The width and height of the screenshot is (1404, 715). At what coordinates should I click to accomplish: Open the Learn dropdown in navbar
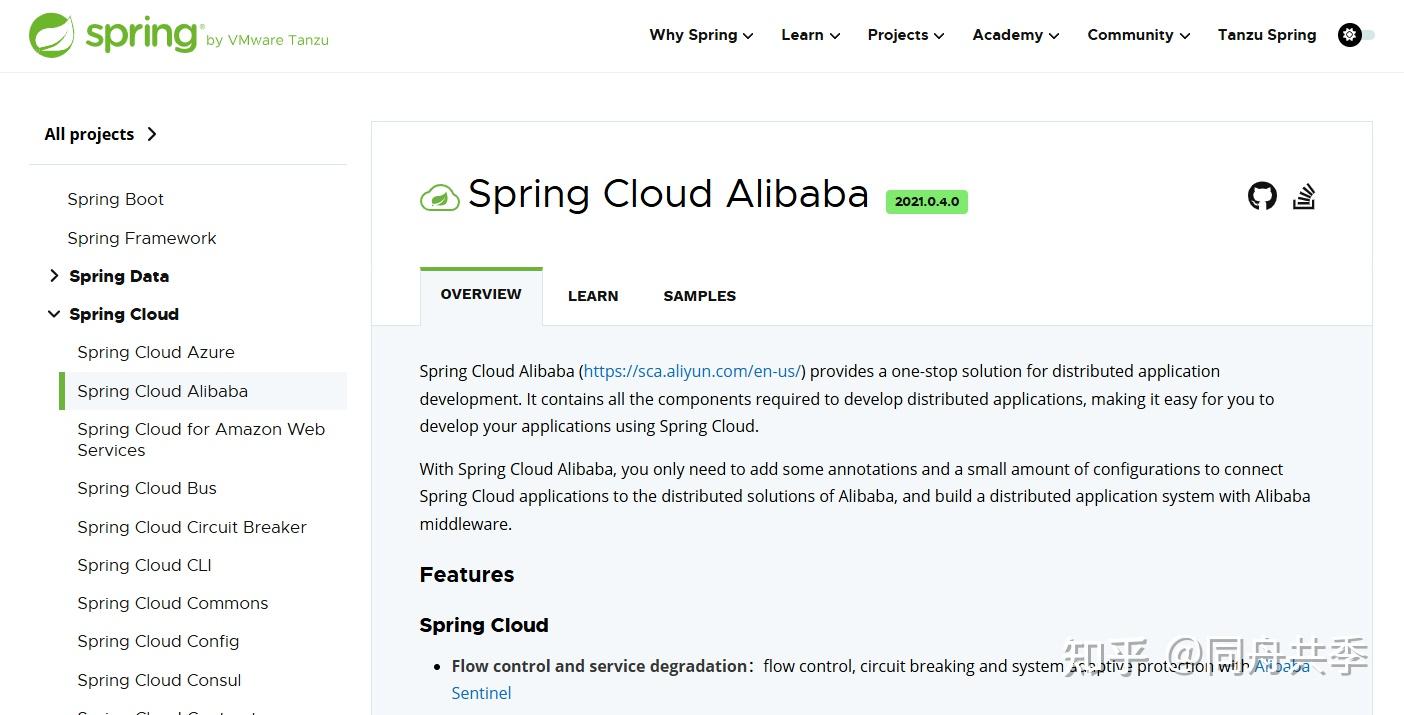(810, 35)
